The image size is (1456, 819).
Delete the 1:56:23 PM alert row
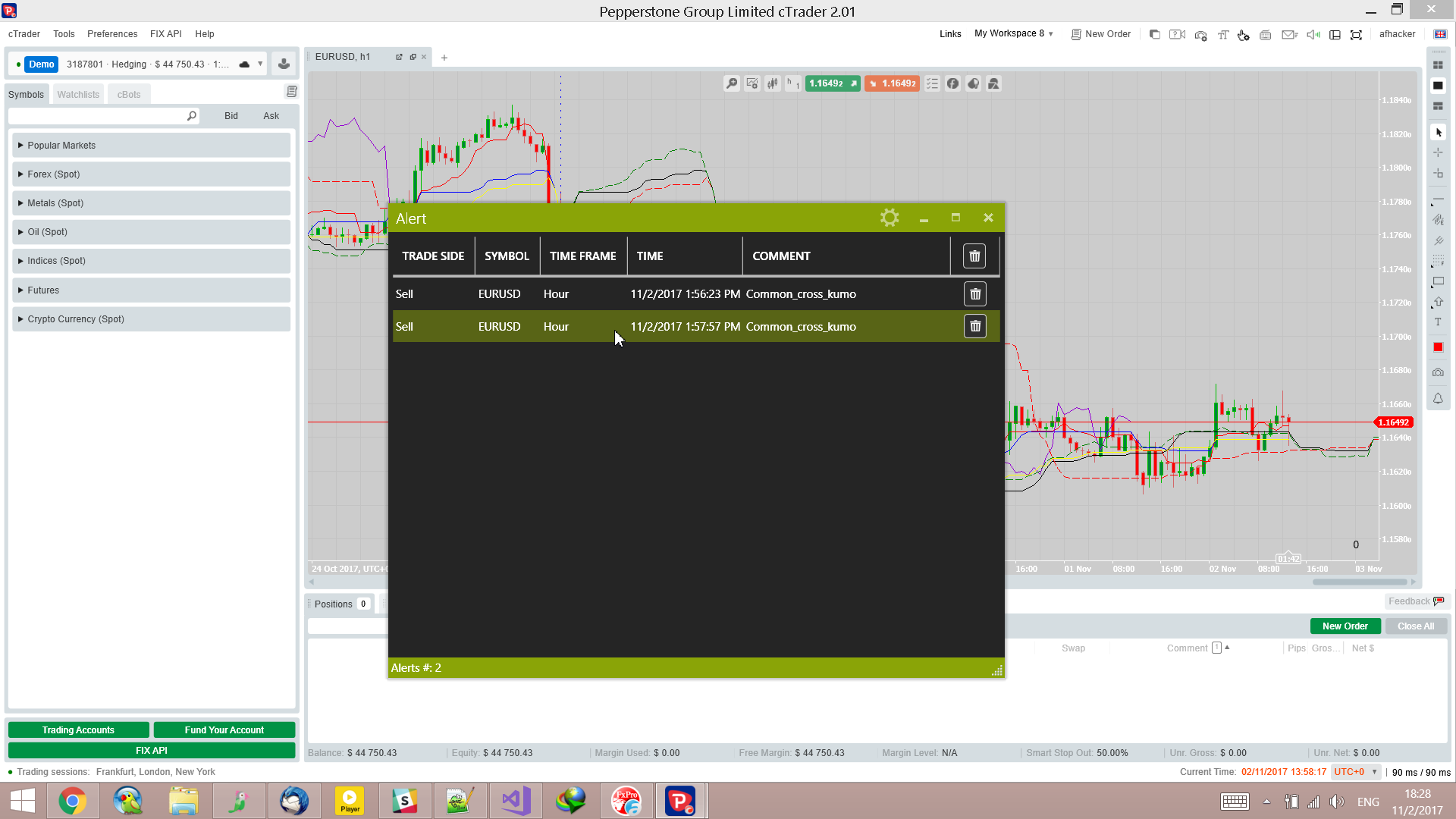[975, 294]
